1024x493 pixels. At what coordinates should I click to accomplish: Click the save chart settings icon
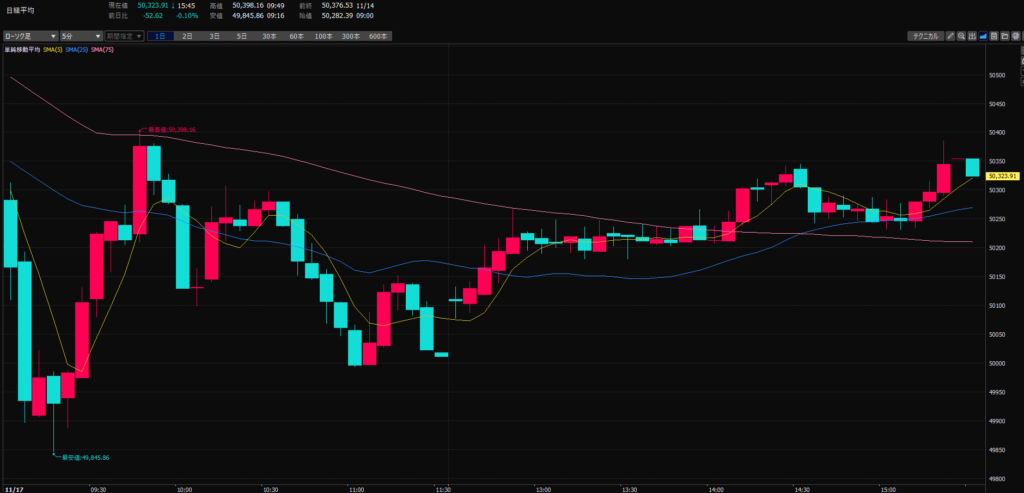pyautogui.click(x=995, y=36)
